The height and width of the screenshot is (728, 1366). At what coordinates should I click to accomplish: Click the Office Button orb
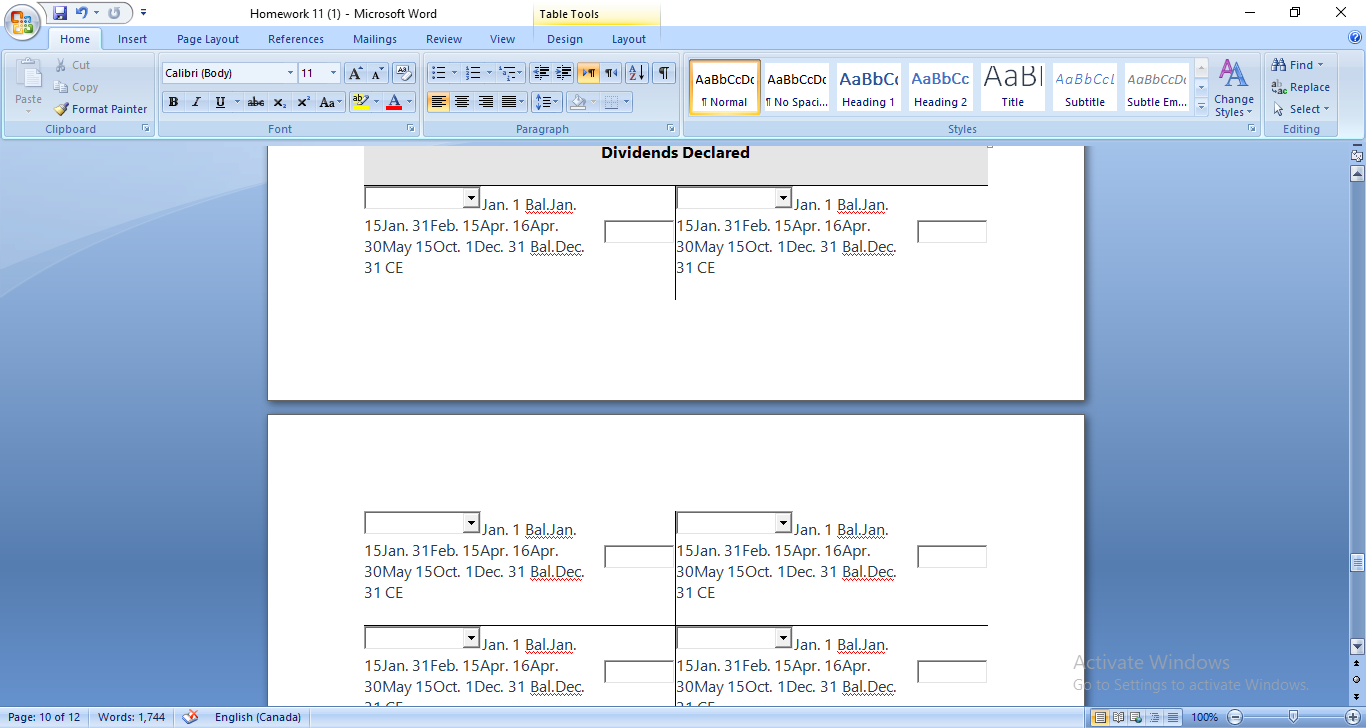click(22, 20)
